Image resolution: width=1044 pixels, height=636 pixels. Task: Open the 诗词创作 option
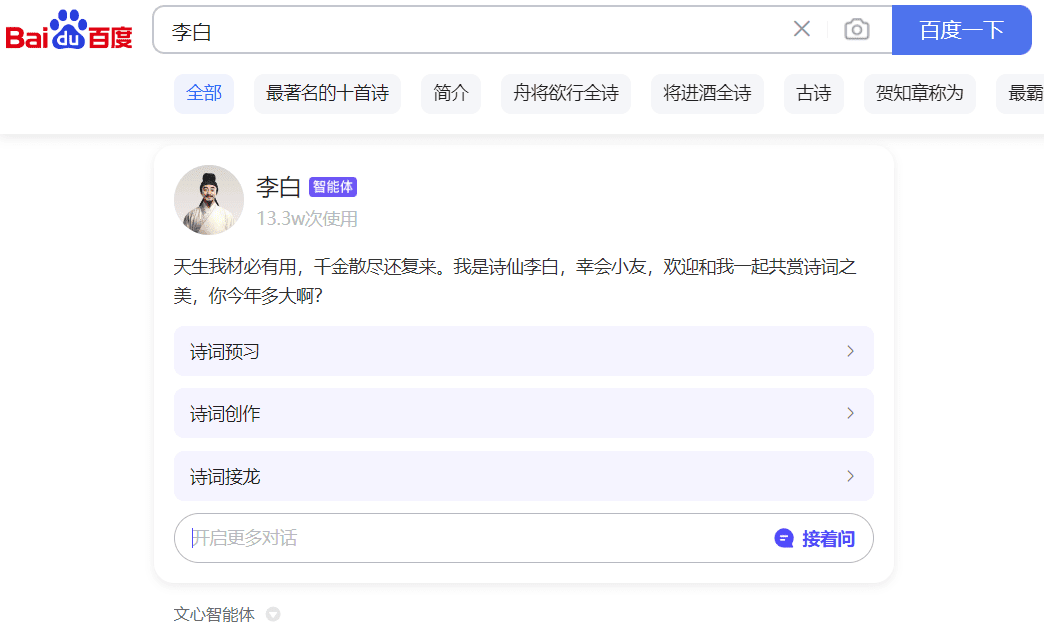coord(523,413)
